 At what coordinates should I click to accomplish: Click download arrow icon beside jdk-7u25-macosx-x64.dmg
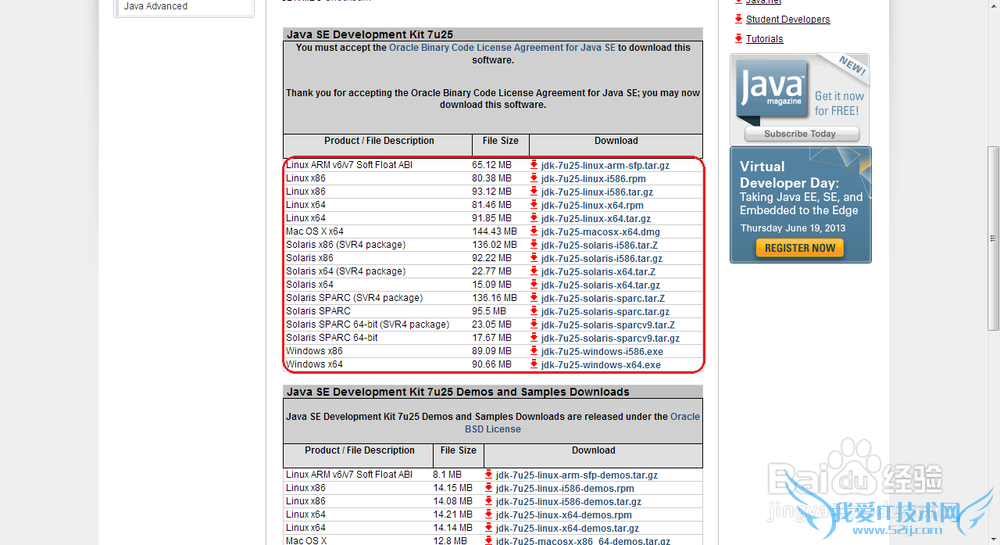click(534, 231)
